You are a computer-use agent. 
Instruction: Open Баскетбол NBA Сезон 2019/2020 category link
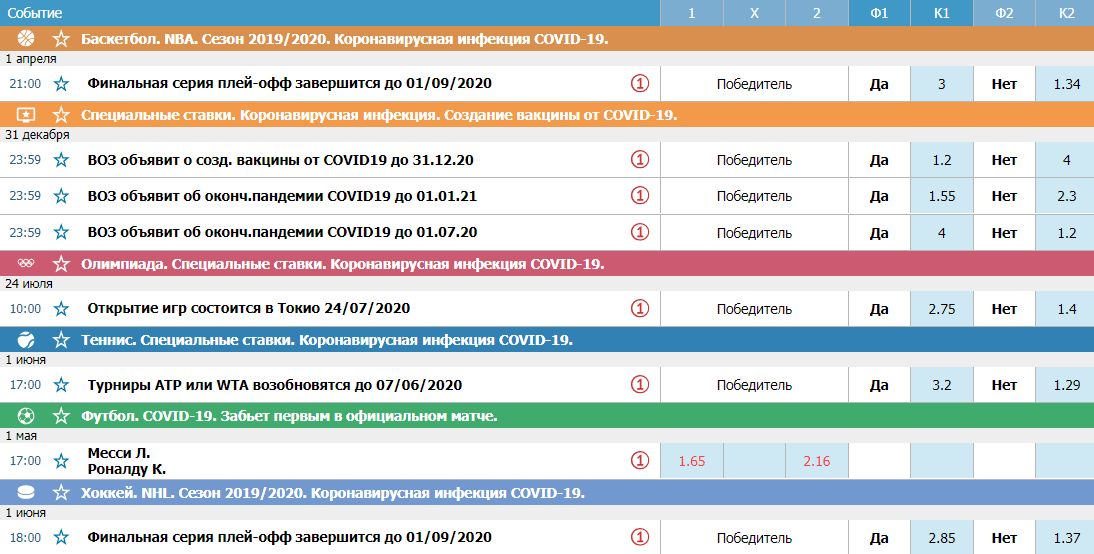[x=345, y=39]
